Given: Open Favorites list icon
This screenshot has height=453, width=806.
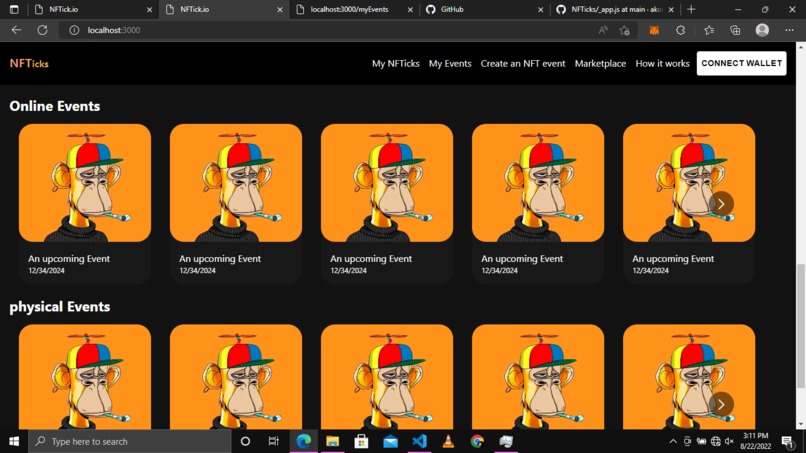Looking at the screenshot, I should pos(709,30).
